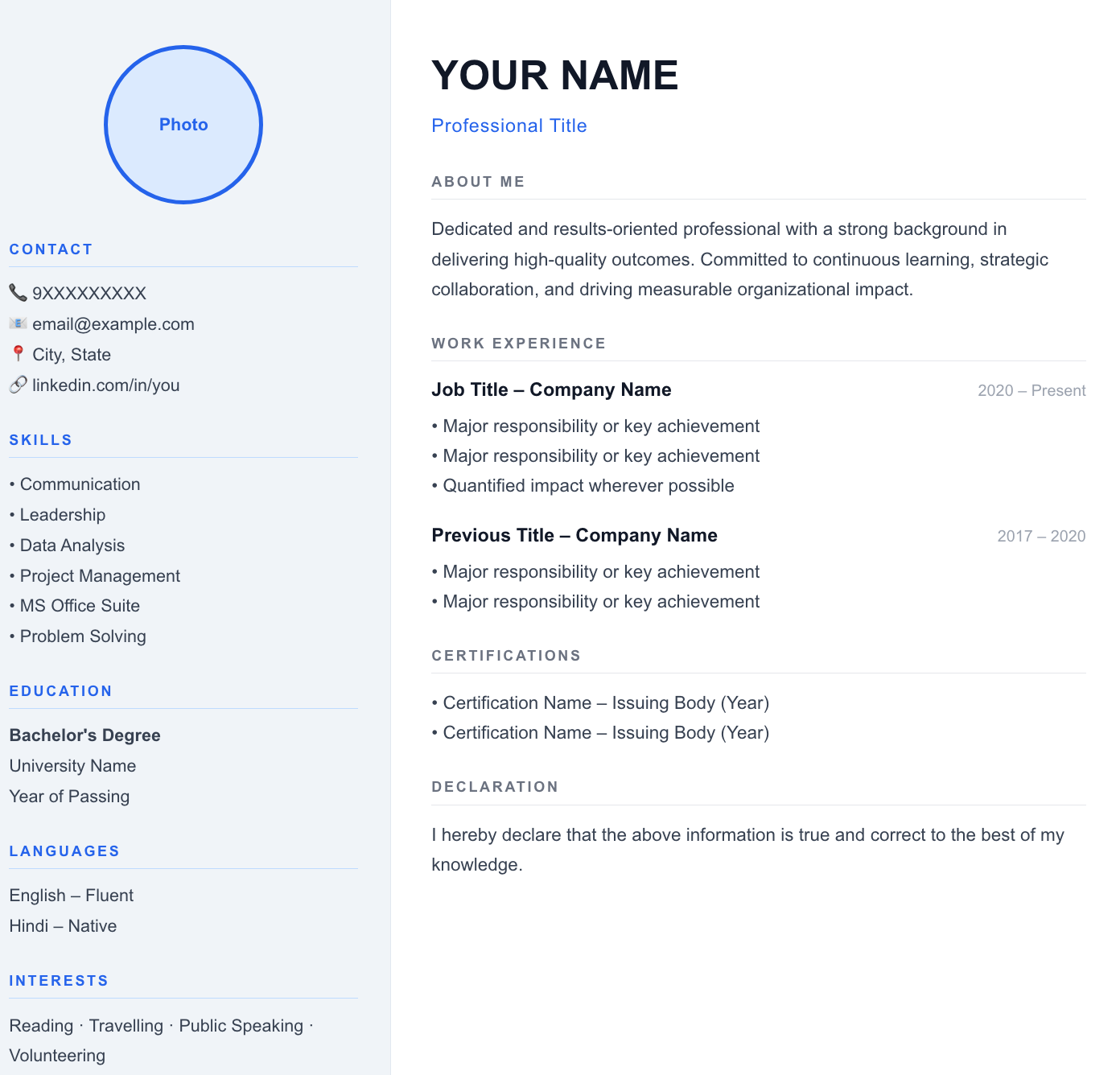Viewport: 1120px width, 1075px height.
Task: Select the YOUR NAME heading
Action: (555, 76)
